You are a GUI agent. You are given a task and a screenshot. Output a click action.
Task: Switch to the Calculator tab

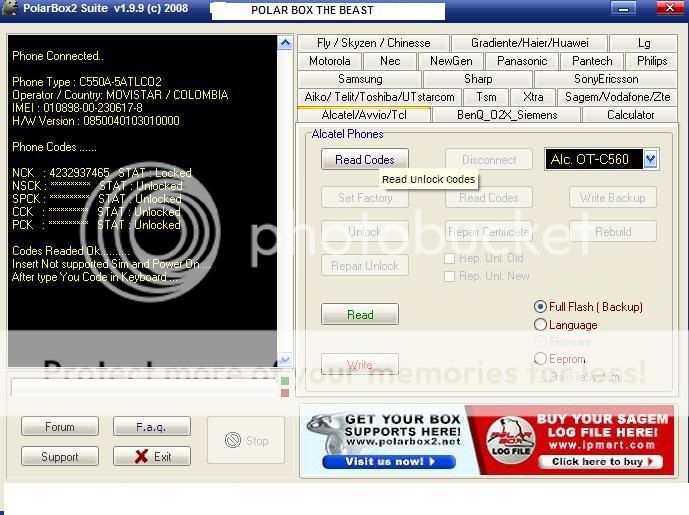click(630, 115)
